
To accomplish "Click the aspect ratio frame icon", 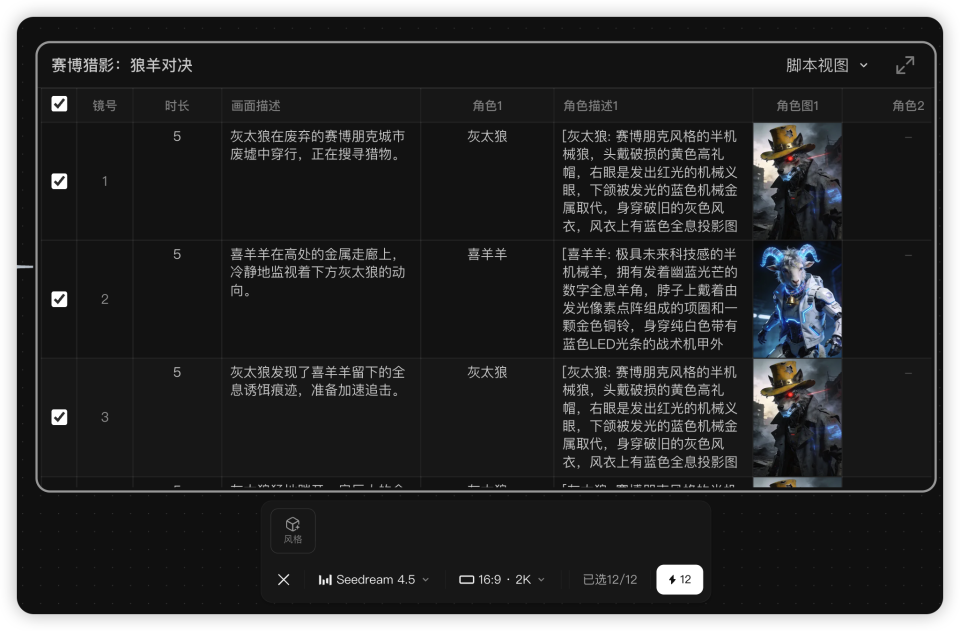I will pyautogui.click(x=466, y=579).
